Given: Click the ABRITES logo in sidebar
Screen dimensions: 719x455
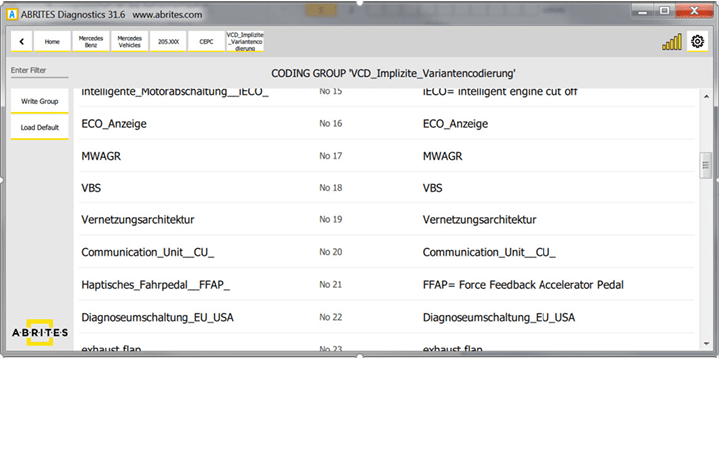Looking at the screenshot, I should tap(39, 333).
